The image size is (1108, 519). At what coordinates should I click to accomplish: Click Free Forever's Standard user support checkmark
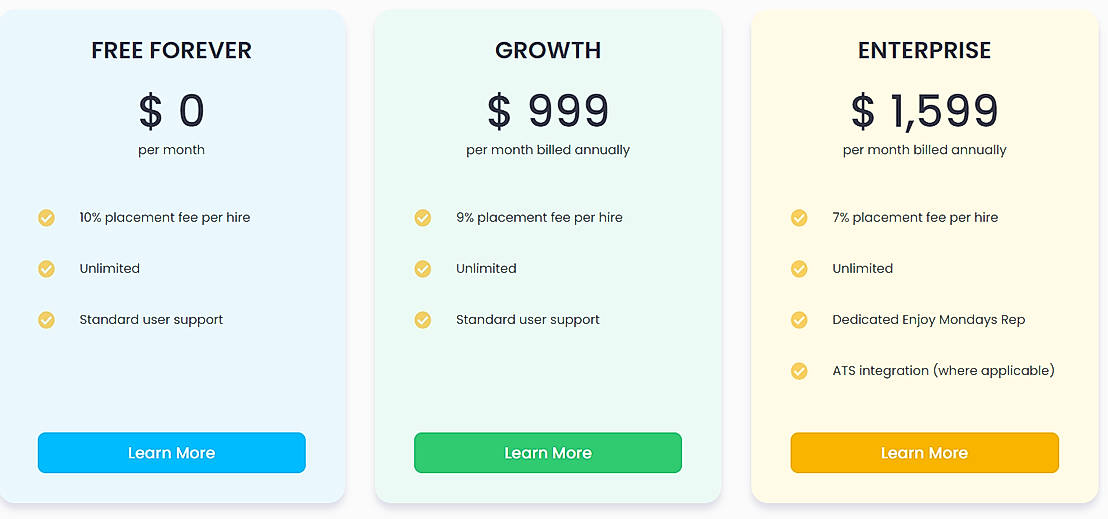46,320
